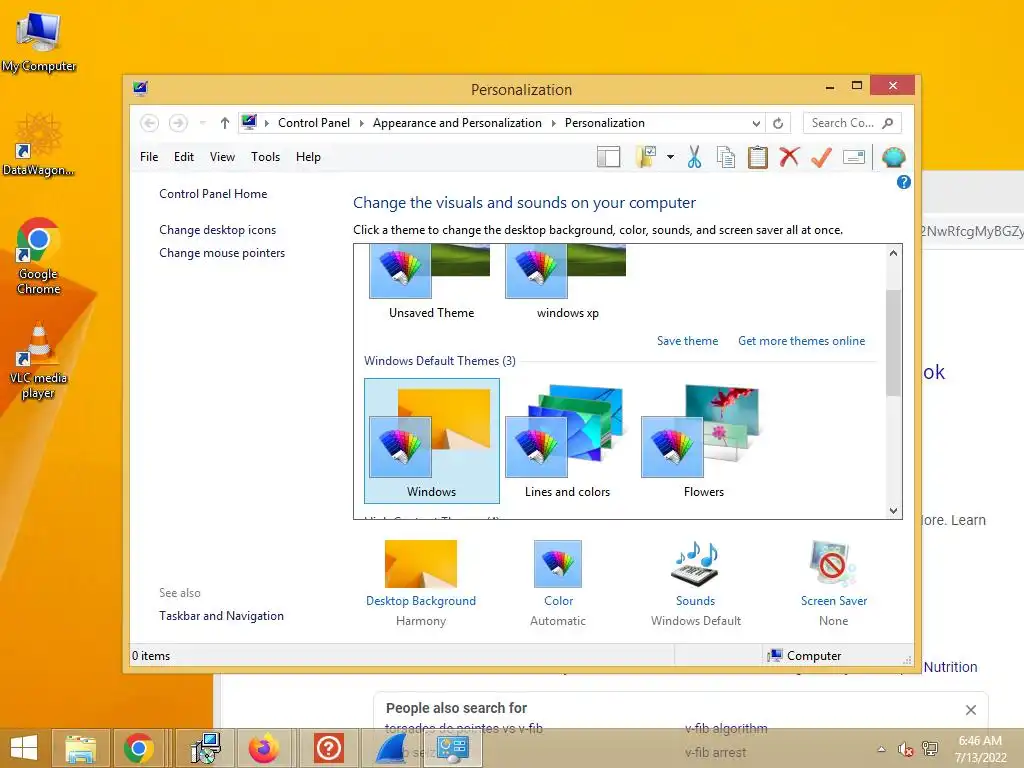The width and height of the screenshot is (1024, 768).
Task: Open Firefox from the taskbar
Action: 264,748
